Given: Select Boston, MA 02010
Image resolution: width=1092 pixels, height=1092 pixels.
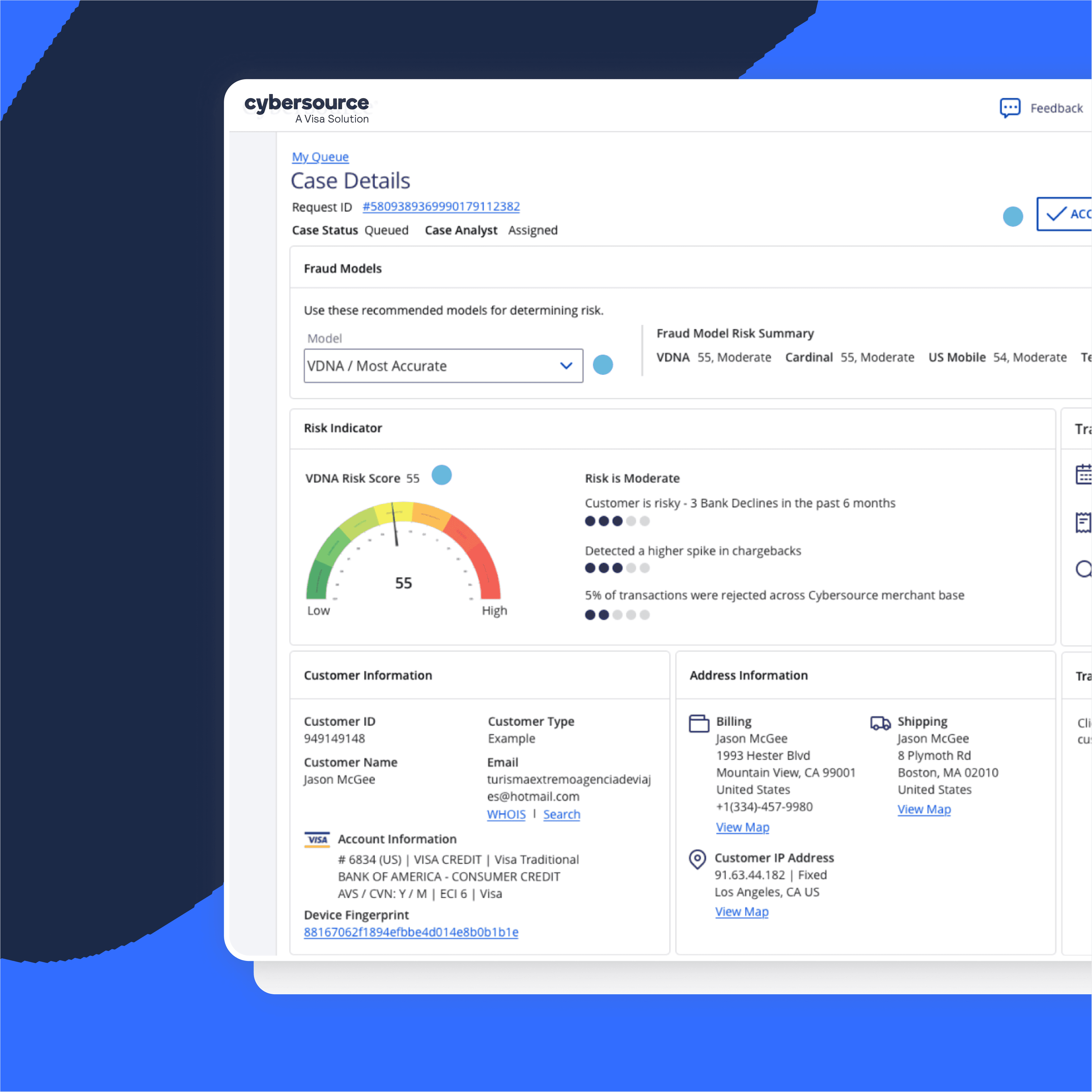Looking at the screenshot, I should click(x=948, y=773).
